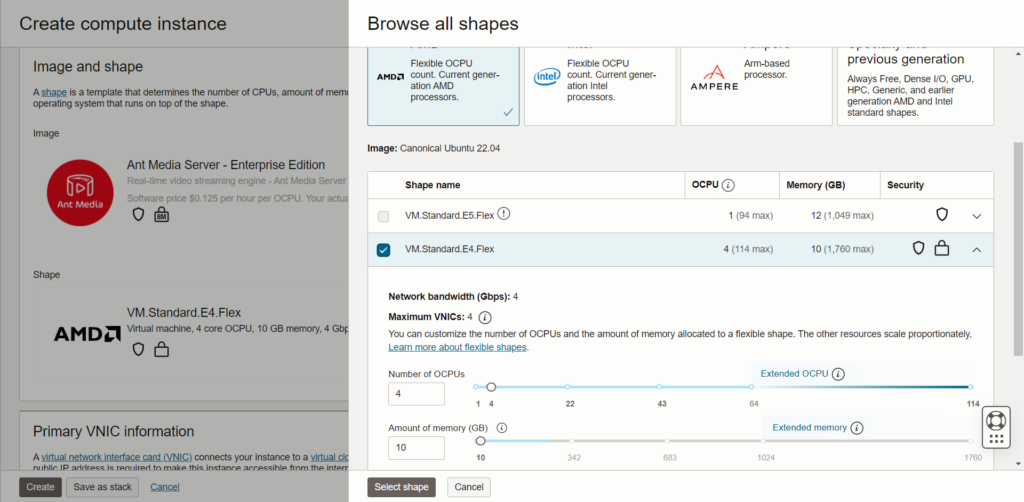
Task: Click the Memory (GB) column header
Action: click(815, 185)
